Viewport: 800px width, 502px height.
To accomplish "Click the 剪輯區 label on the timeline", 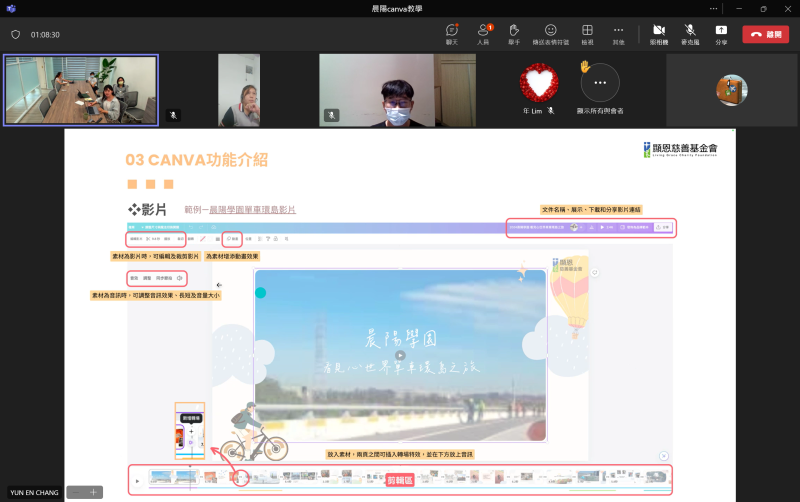I will tap(399, 481).
